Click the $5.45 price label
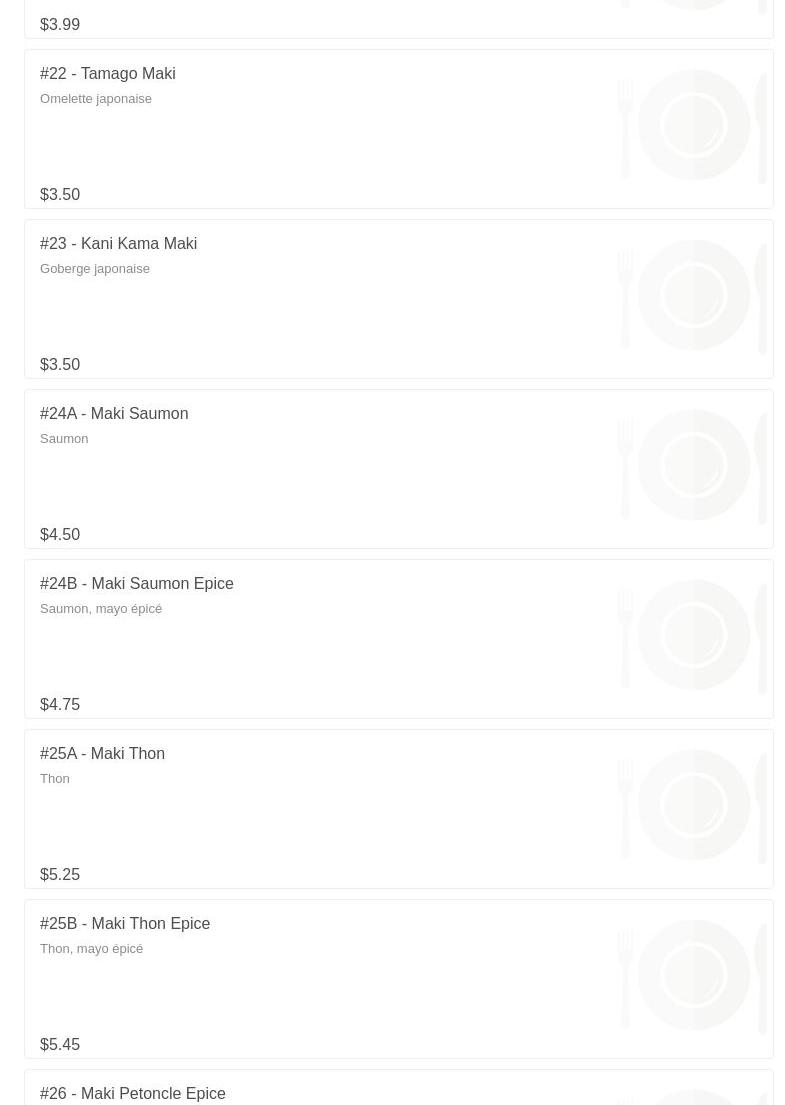 [x=60, y=1045]
